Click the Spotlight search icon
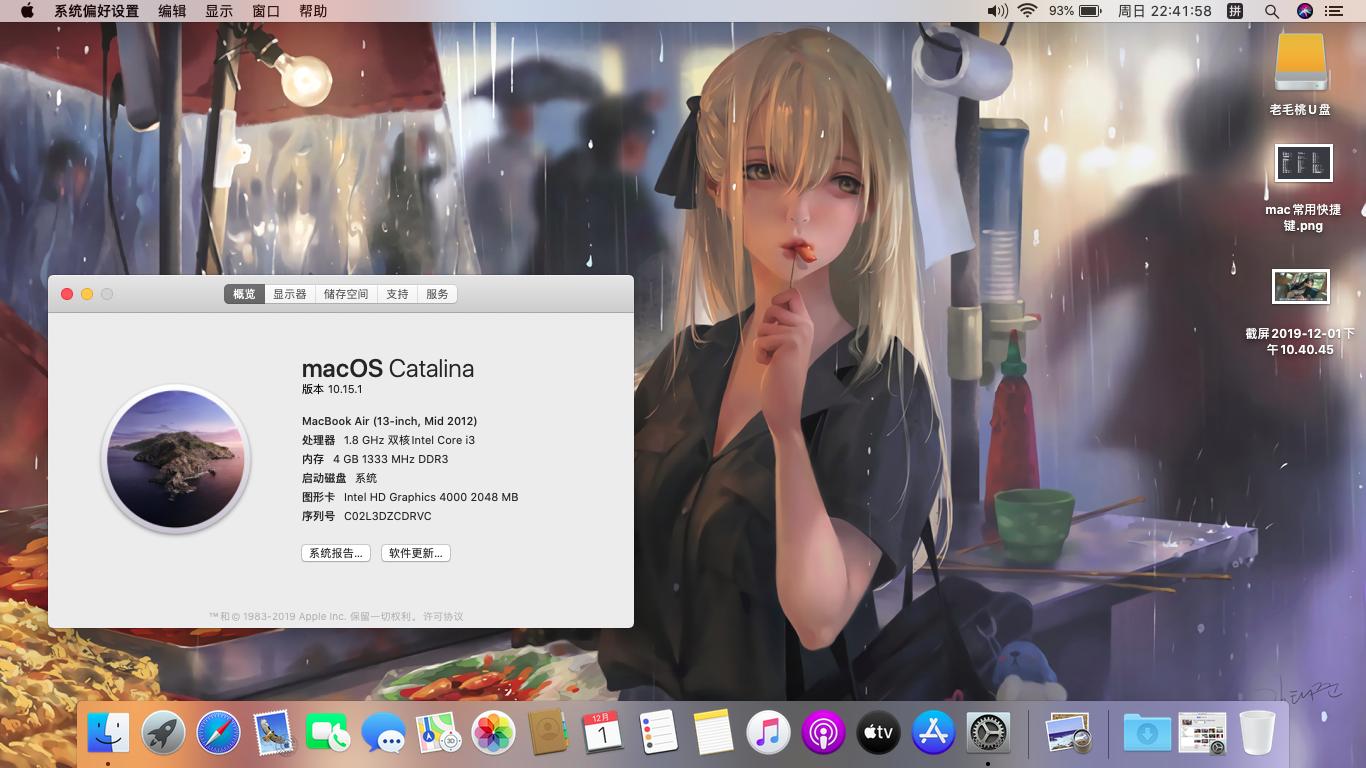1366x768 pixels. [1271, 11]
